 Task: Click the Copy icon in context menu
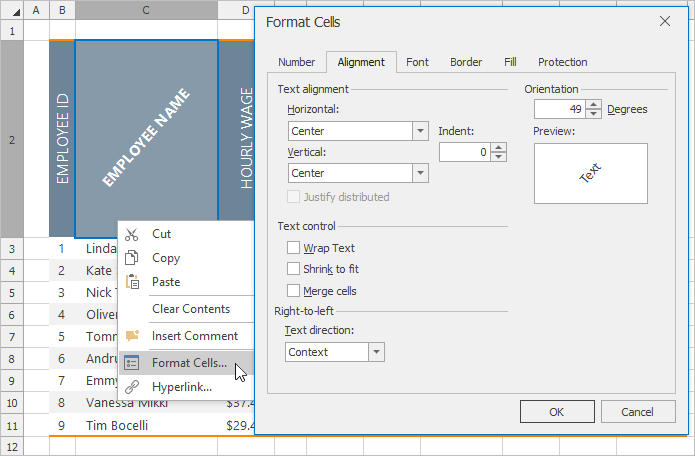[x=132, y=258]
